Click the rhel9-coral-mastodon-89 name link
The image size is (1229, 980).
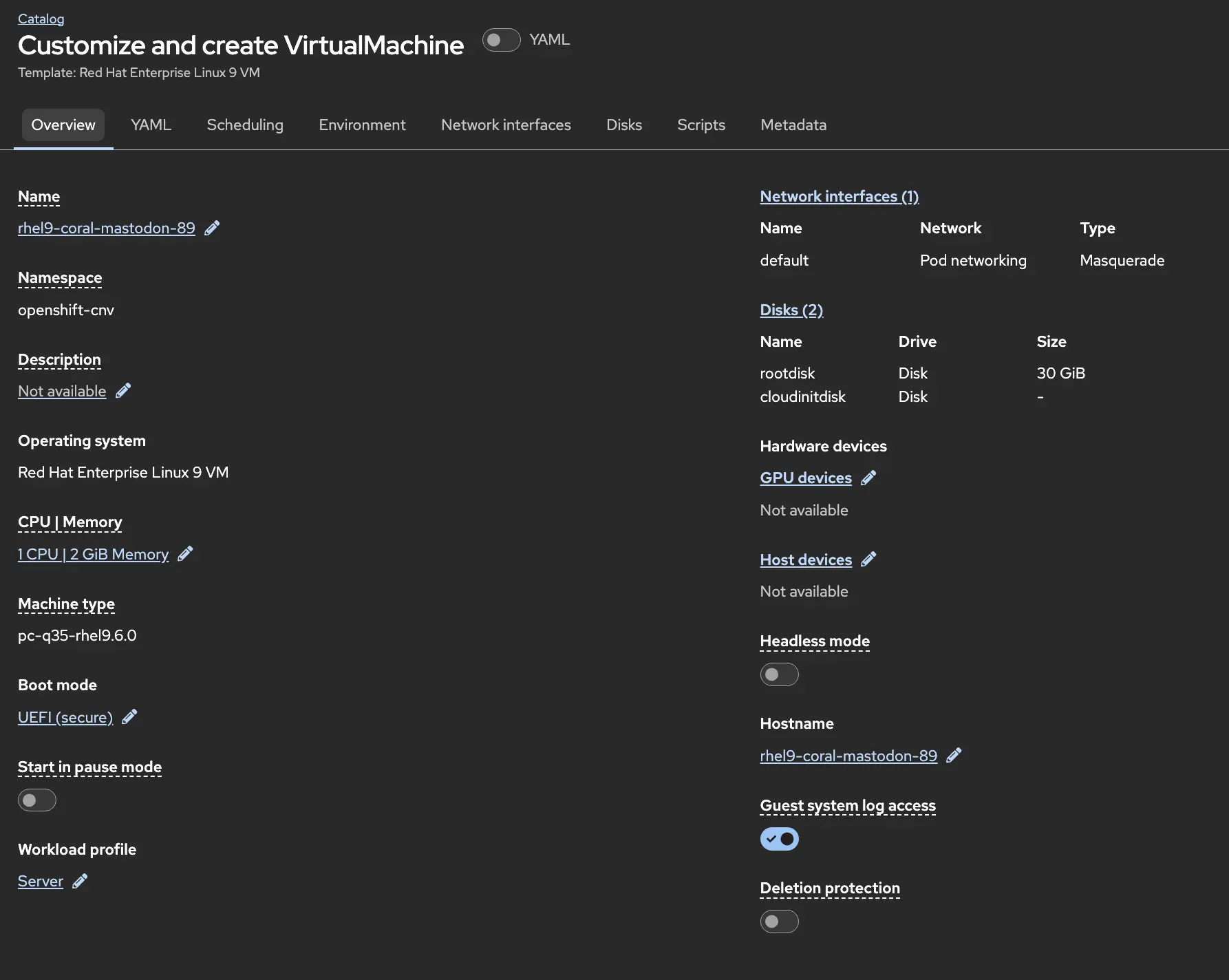coord(107,228)
